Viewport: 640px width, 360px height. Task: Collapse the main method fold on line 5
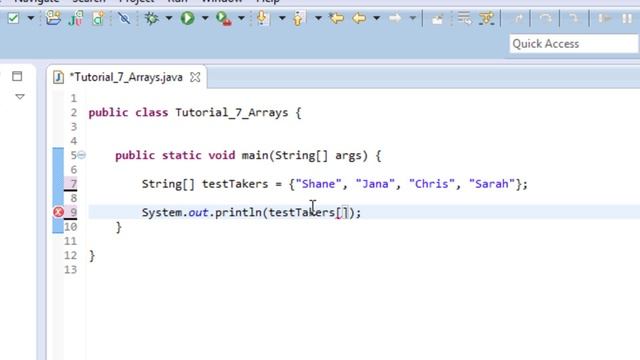(x=82, y=155)
